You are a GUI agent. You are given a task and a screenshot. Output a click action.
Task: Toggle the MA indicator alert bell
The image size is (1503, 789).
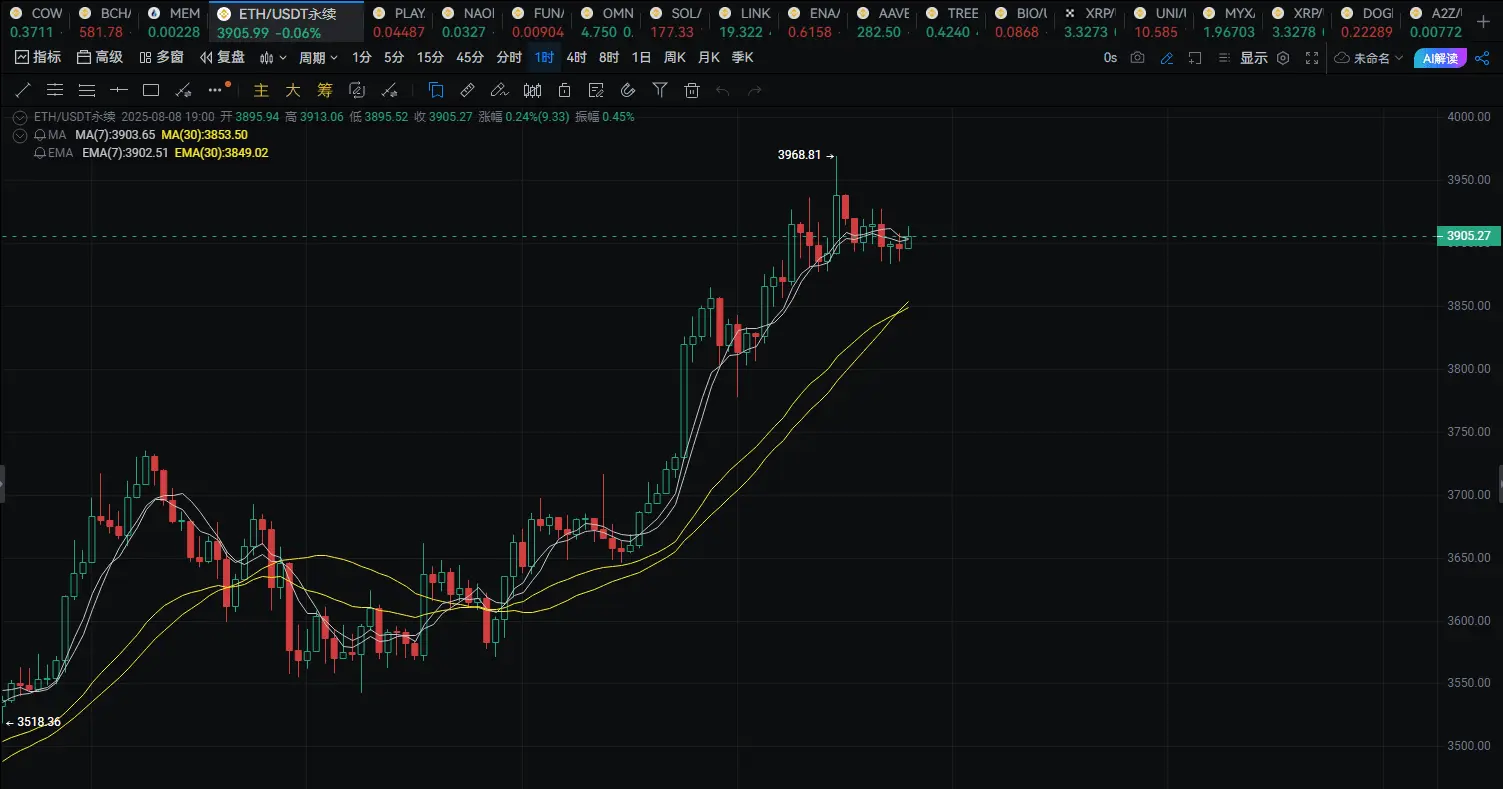[x=39, y=135]
